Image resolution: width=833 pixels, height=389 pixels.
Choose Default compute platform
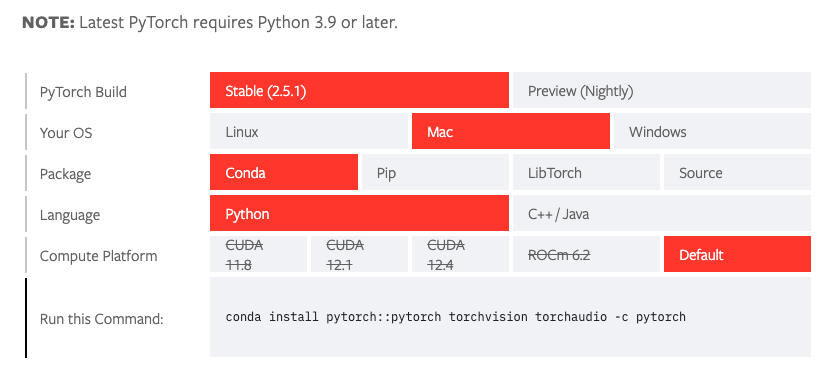click(x=737, y=254)
